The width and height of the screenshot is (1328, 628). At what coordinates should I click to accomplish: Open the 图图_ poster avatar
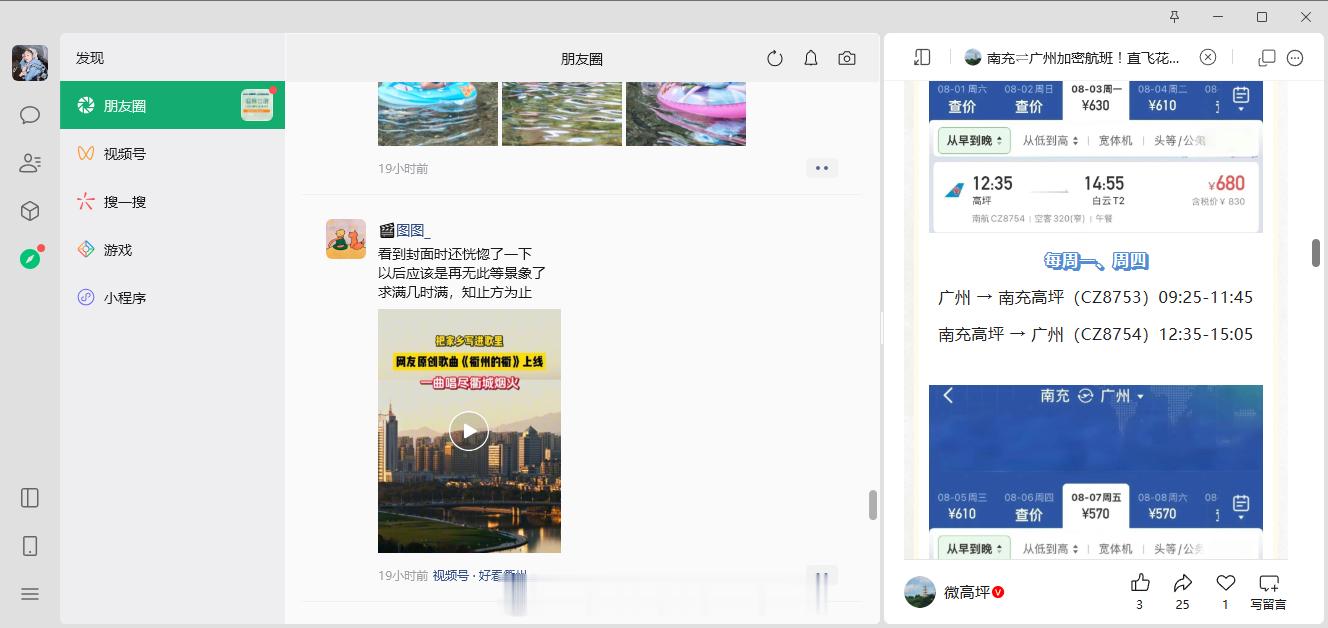click(346, 239)
